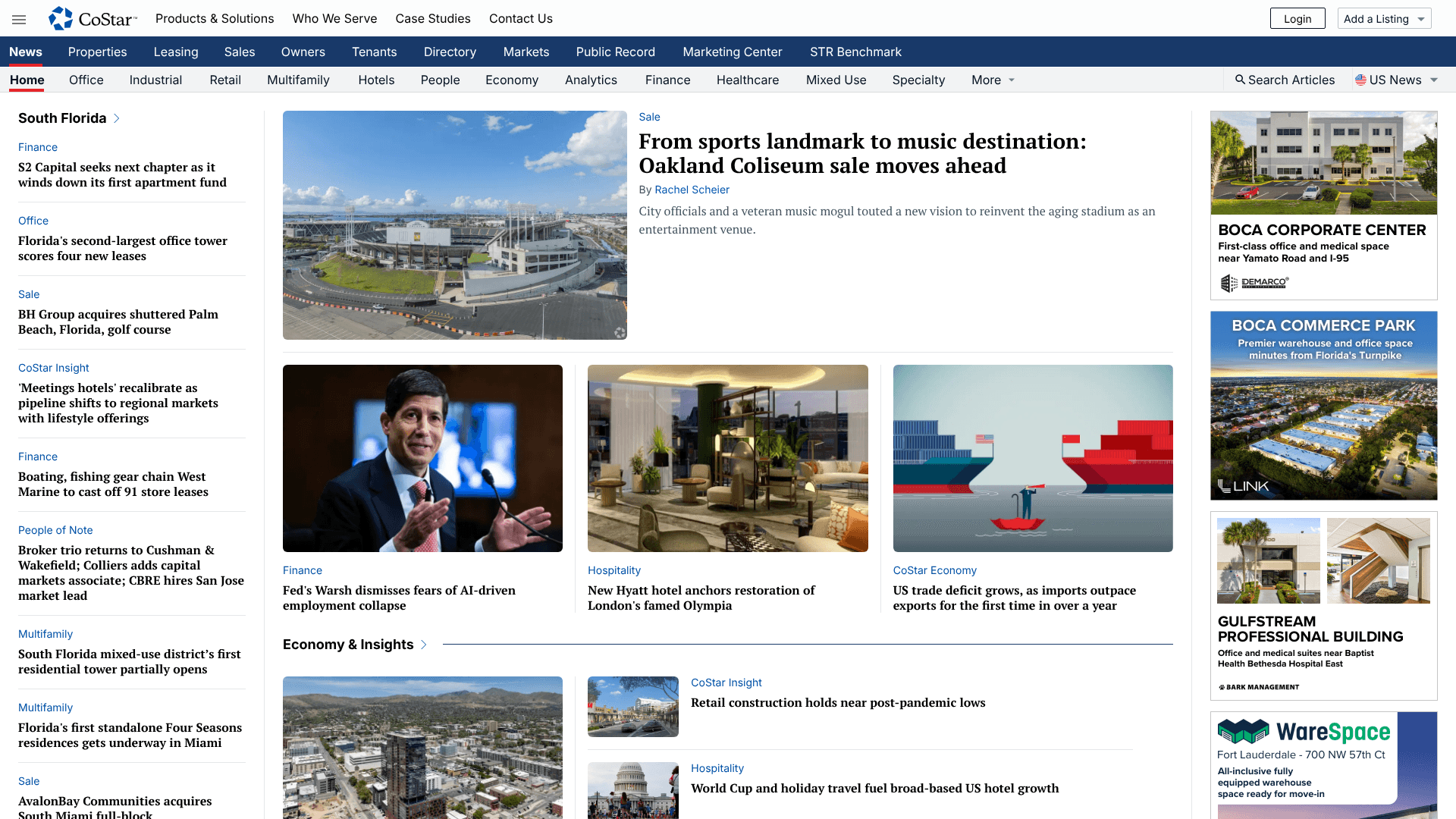Image resolution: width=1456 pixels, height=819 pixels.
Task: Open Retail construction post-pandemic lows article
Action: coord(838,702)
